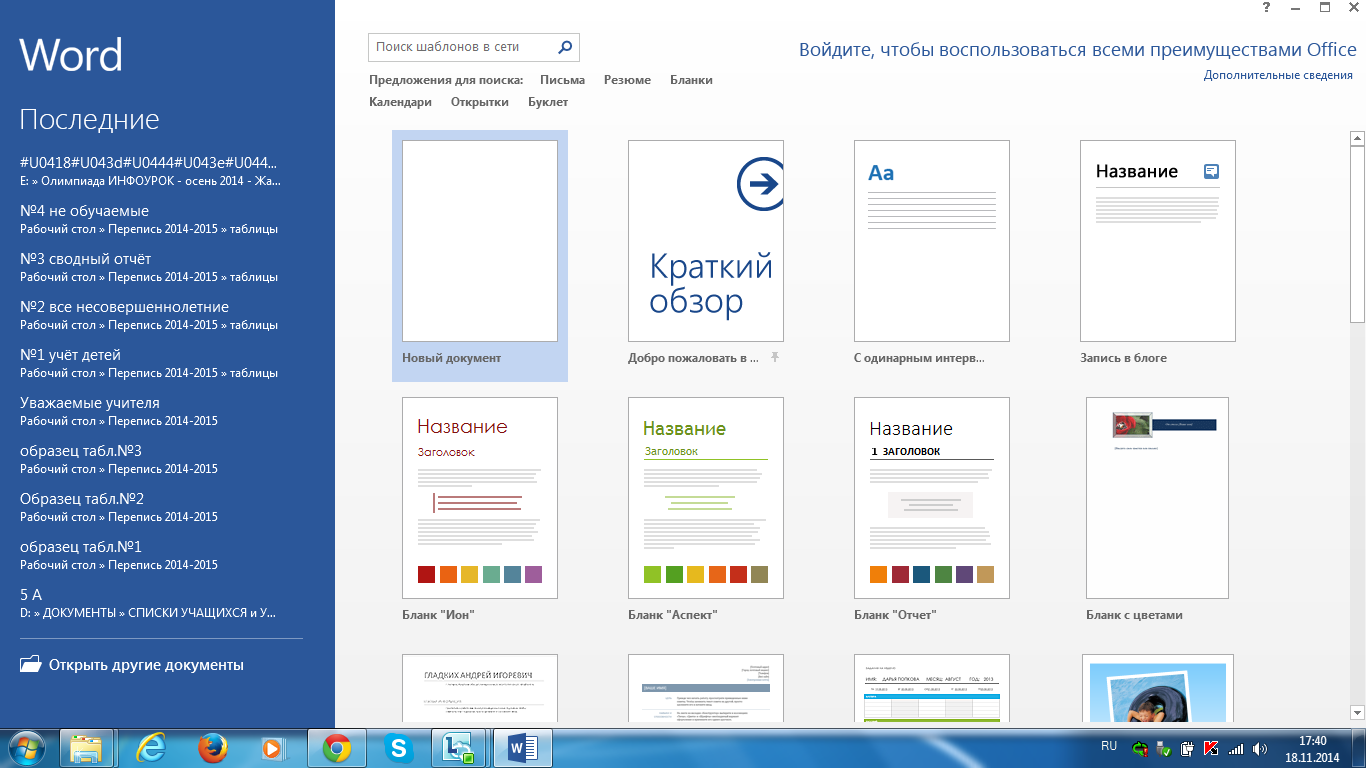Click the clock showing 17:40
Screen dimensions: 1366x768
(1312, 740)
